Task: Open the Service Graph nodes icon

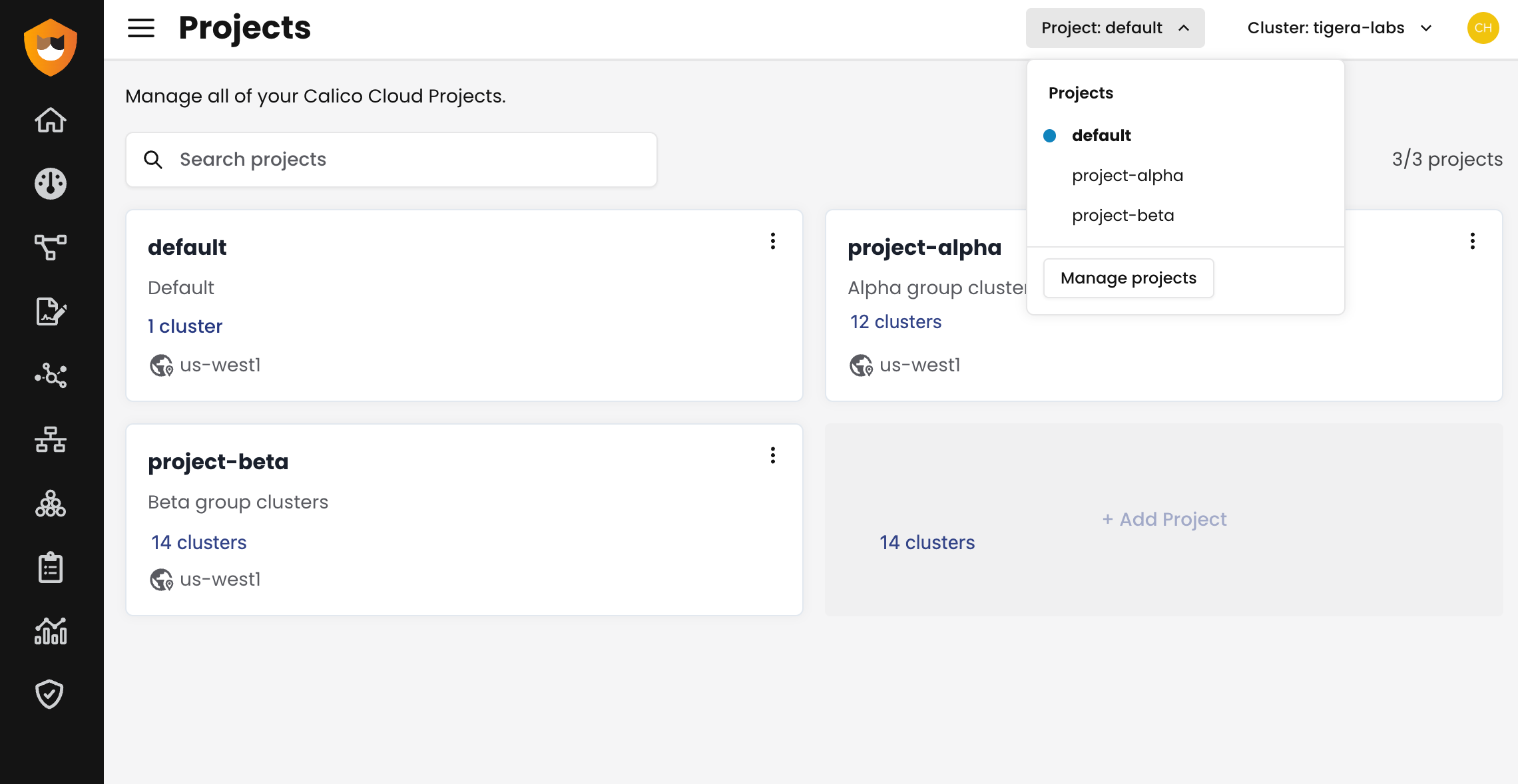Action: coord(51,375)
